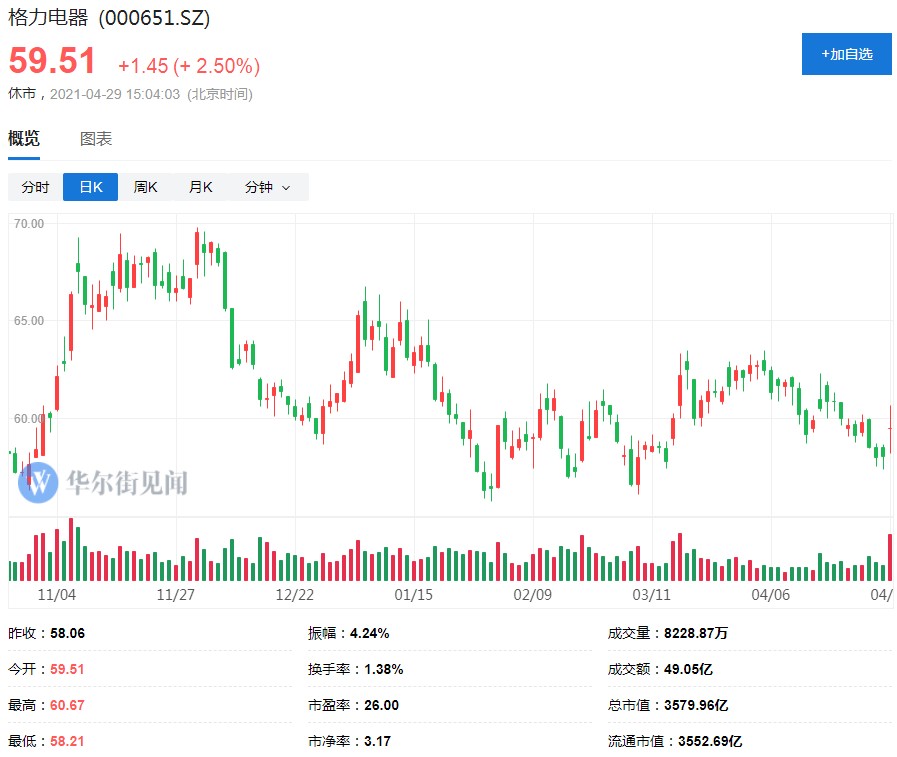
Task: Click the 03/11 date marker on axis
Action: tap(651, 594)
